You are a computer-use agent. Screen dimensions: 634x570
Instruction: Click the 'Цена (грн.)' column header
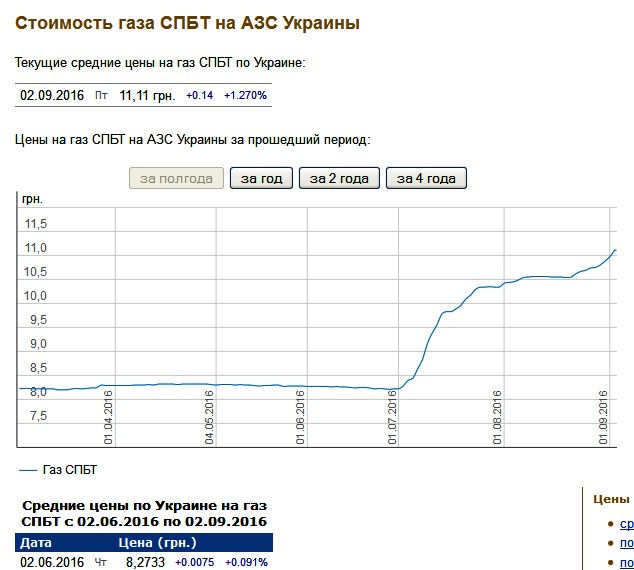tap(158, 543)
